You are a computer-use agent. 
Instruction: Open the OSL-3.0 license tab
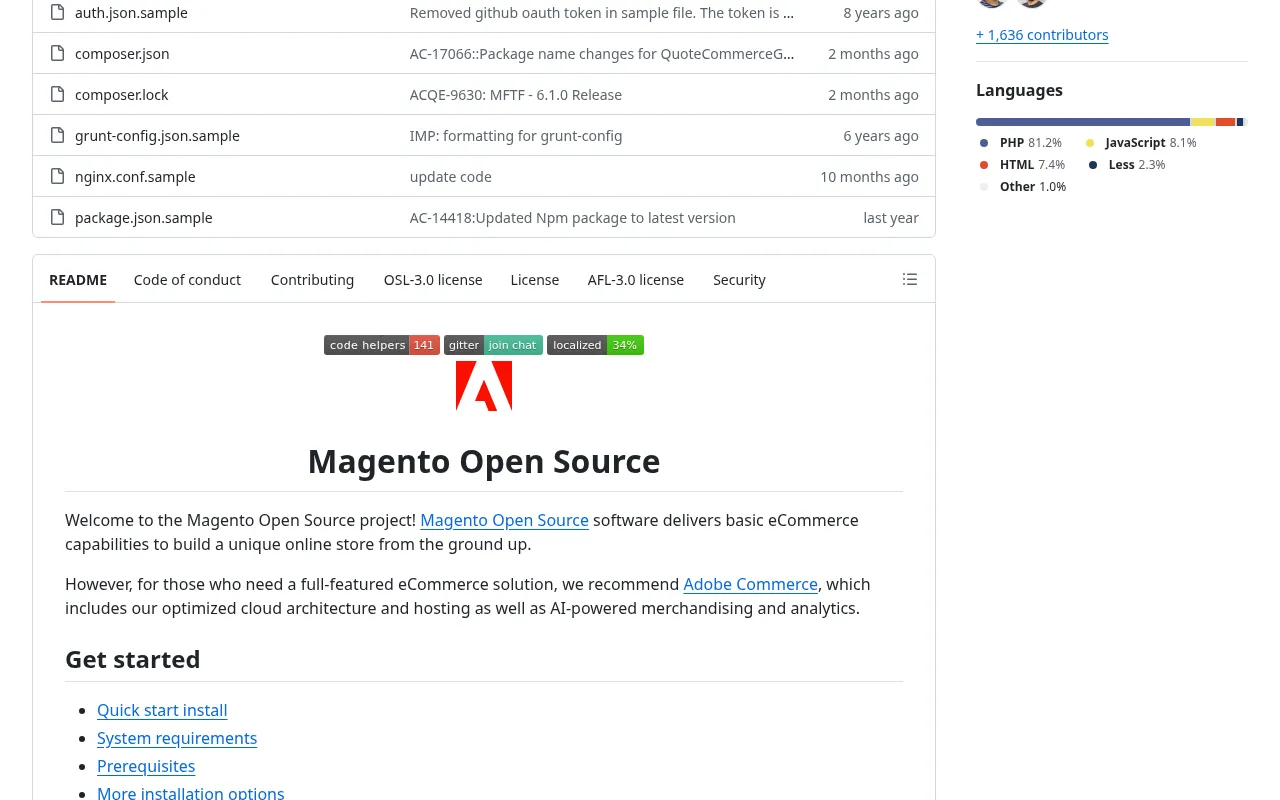(433, 280)
